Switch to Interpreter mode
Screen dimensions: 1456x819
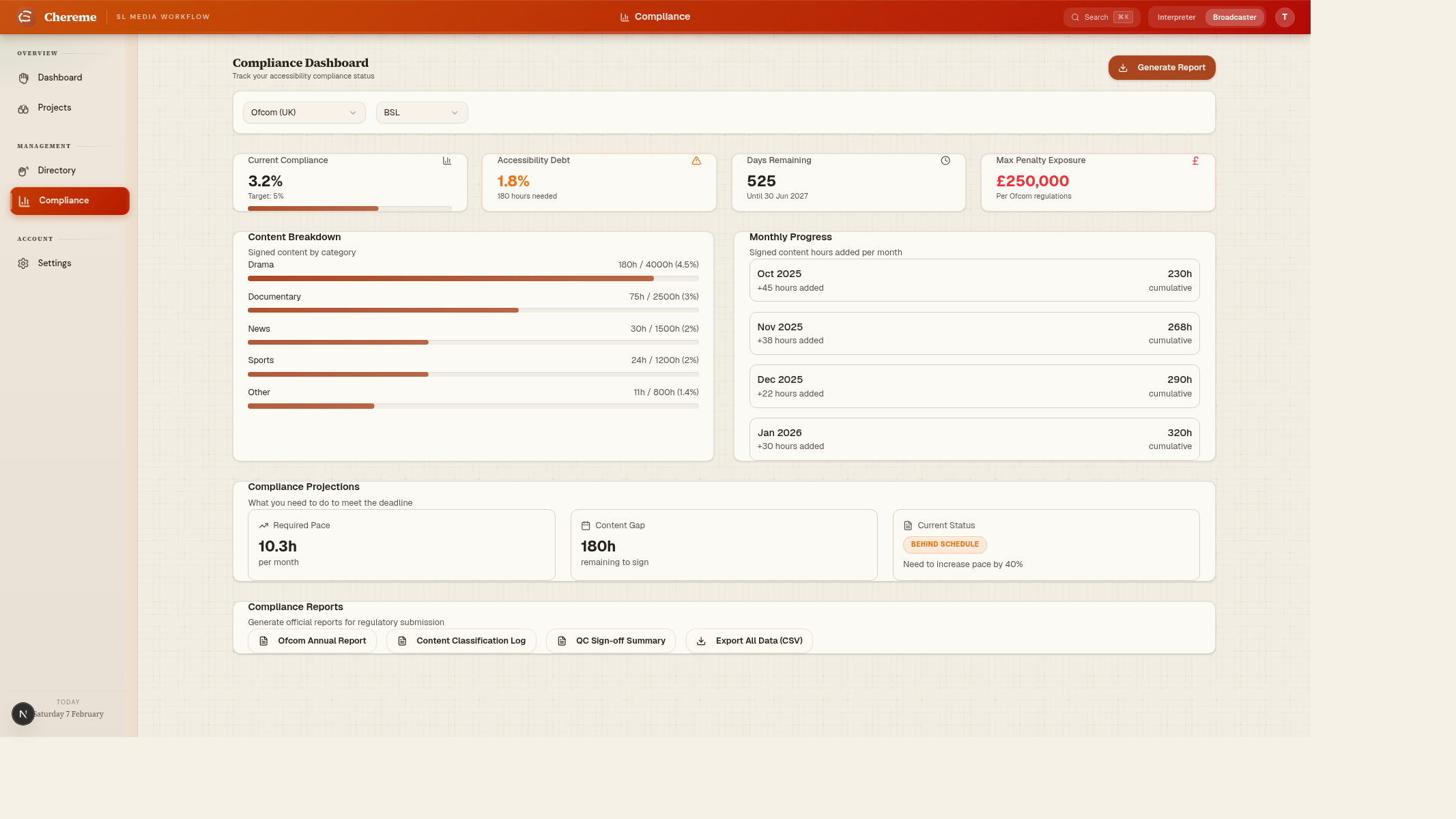click(x=1175, y=17)
